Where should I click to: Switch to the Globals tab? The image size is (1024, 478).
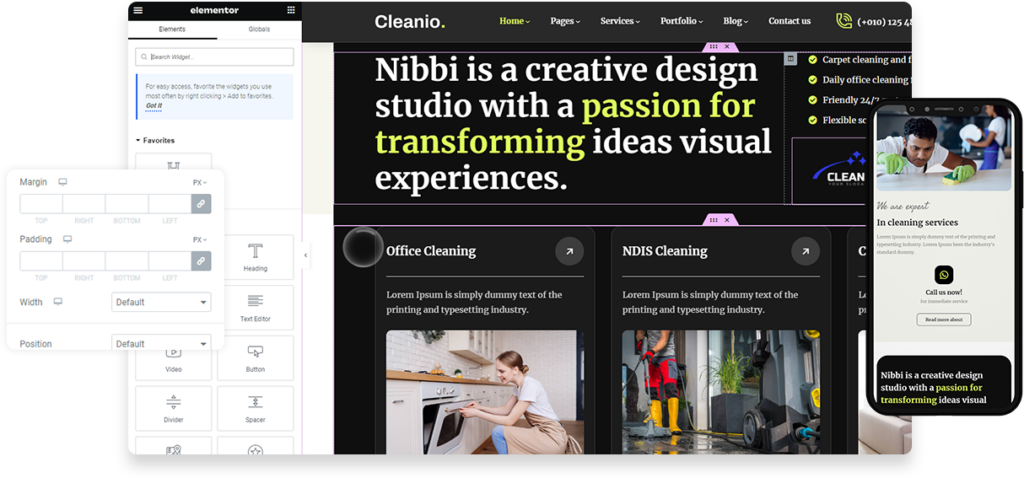coord(259,29)
